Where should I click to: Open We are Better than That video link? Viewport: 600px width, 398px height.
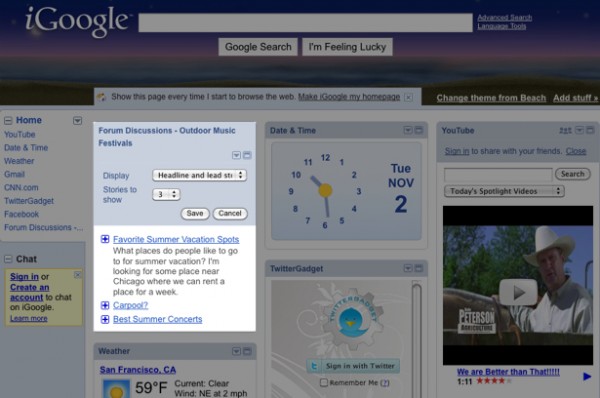pos(508,372)
